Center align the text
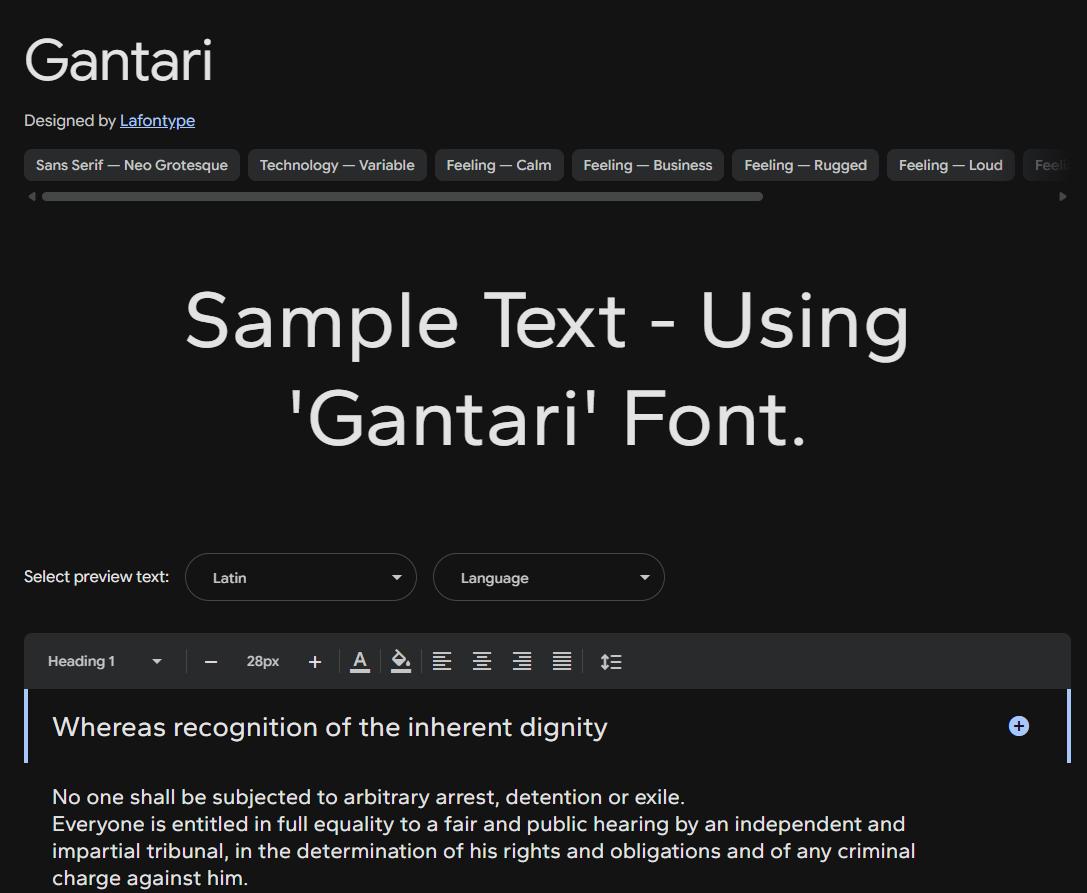This screenshot has height=893, width=1087. tap(482, 661)
